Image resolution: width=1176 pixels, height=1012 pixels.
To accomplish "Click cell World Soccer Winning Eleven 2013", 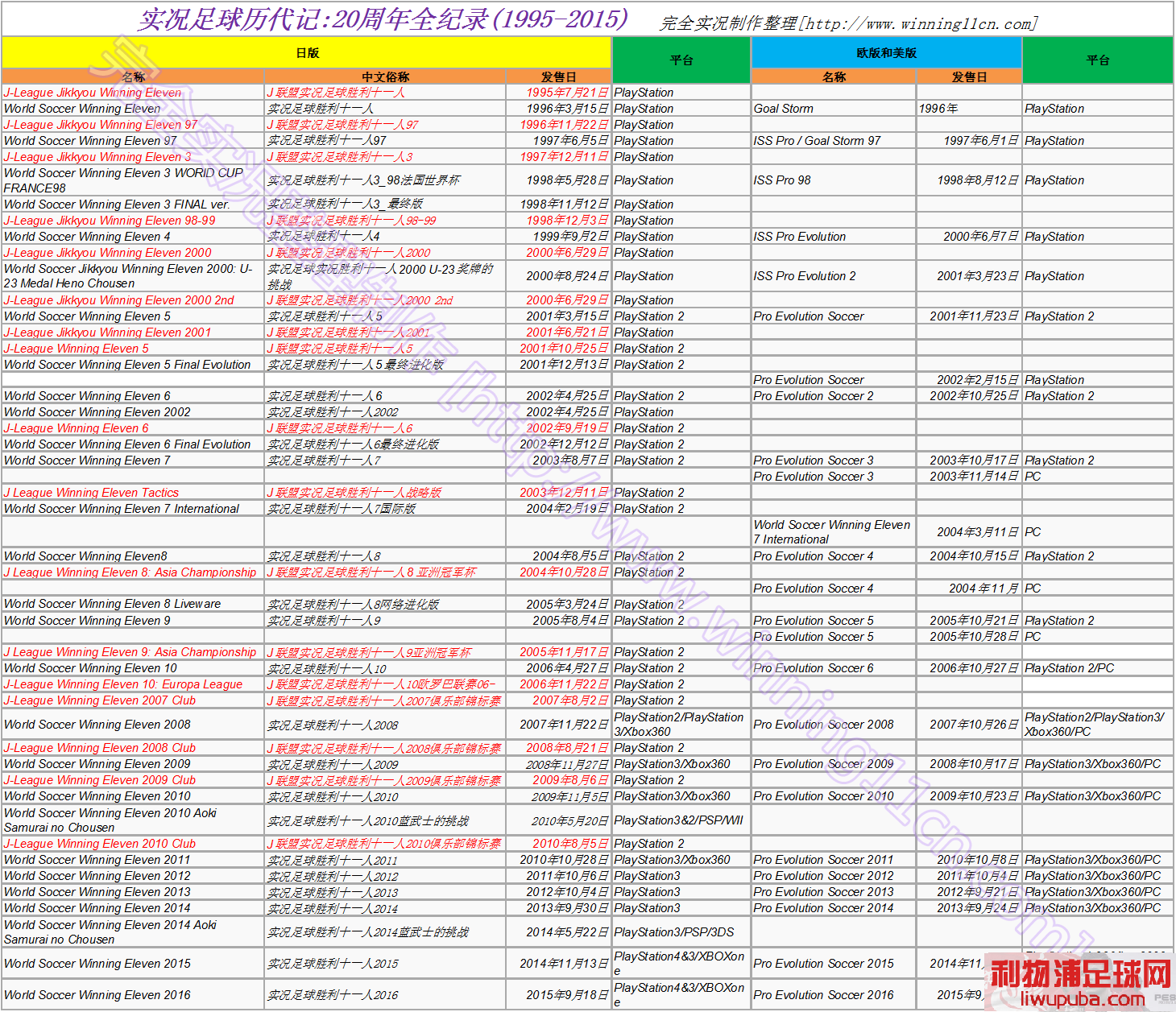I will coord(133,892).
